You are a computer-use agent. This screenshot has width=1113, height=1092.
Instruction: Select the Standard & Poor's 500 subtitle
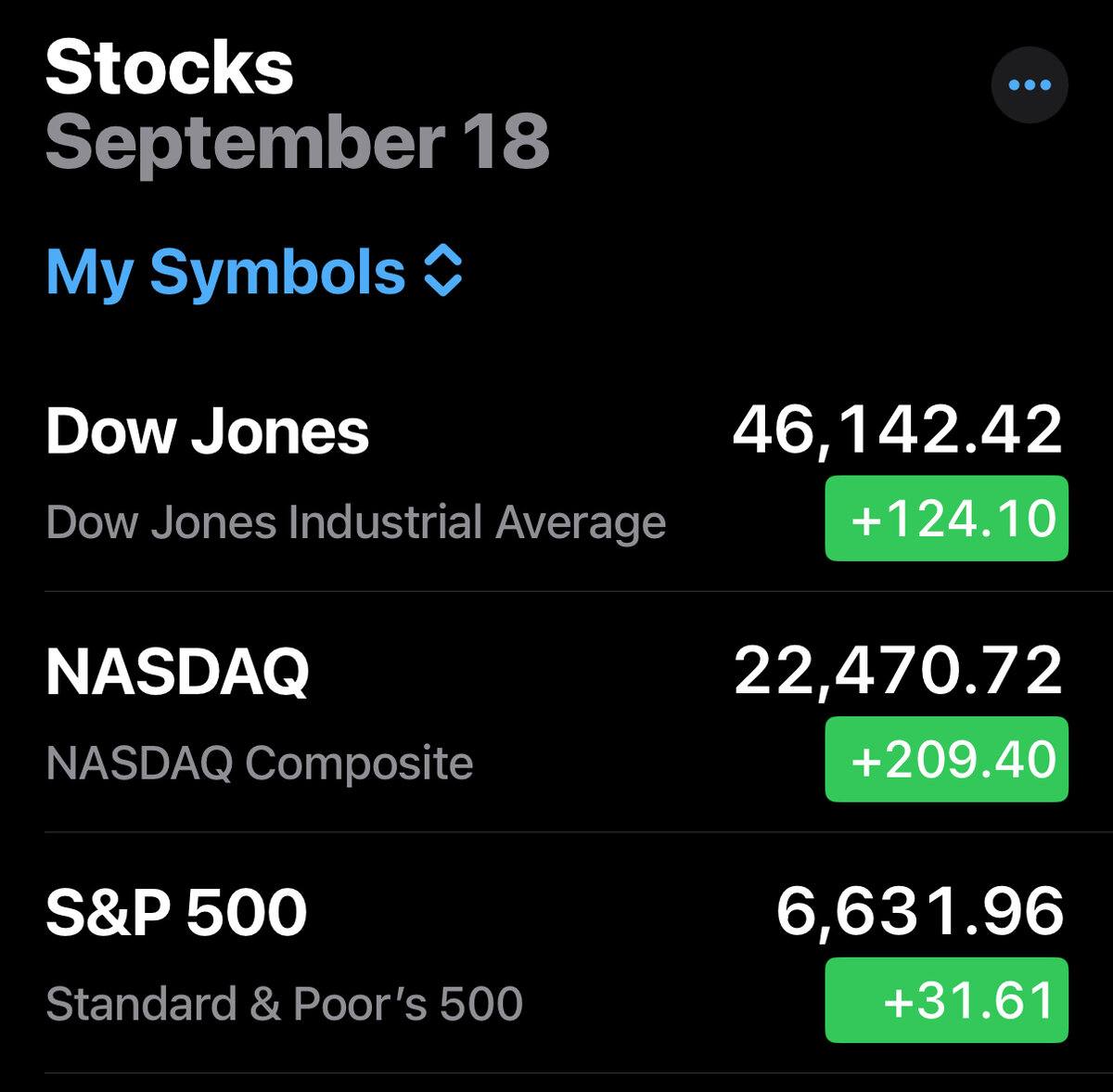click(284, 1004)
